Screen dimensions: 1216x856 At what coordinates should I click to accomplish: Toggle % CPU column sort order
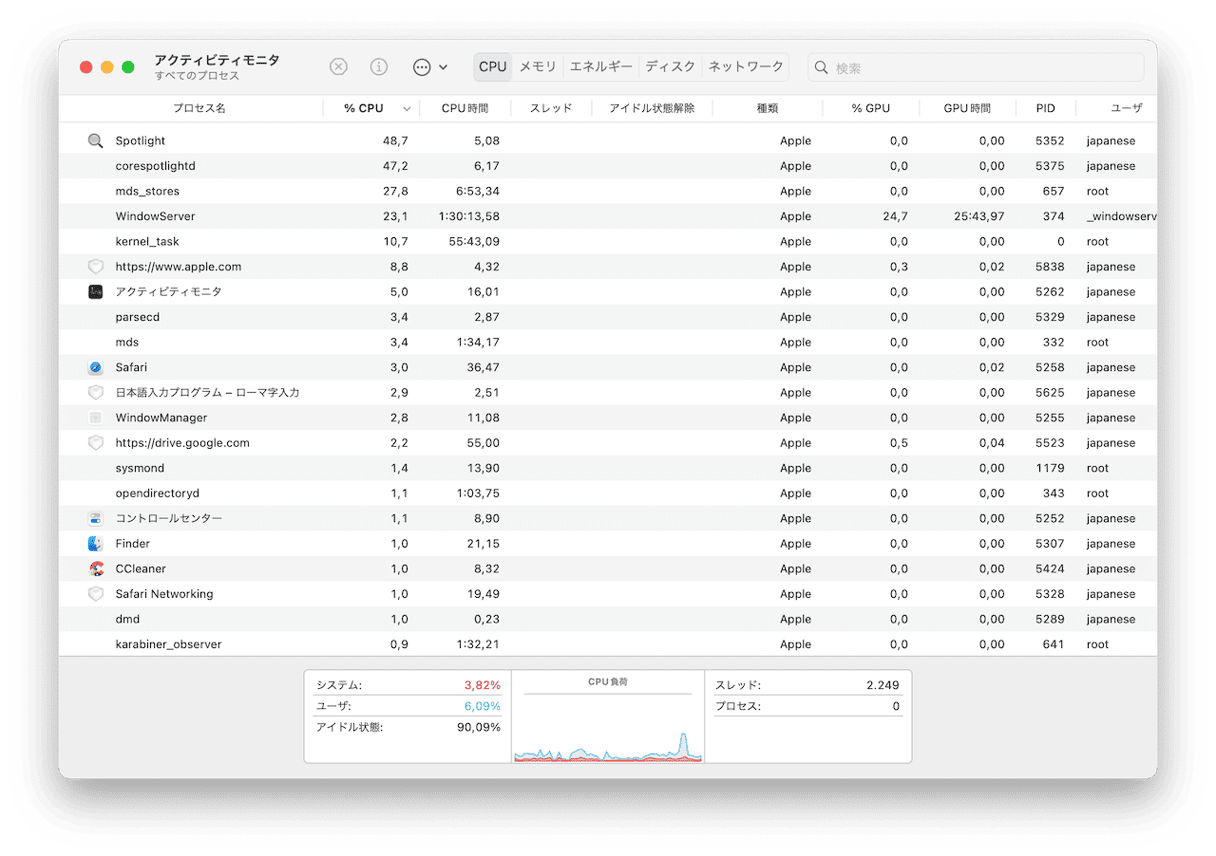coord(371,108)
